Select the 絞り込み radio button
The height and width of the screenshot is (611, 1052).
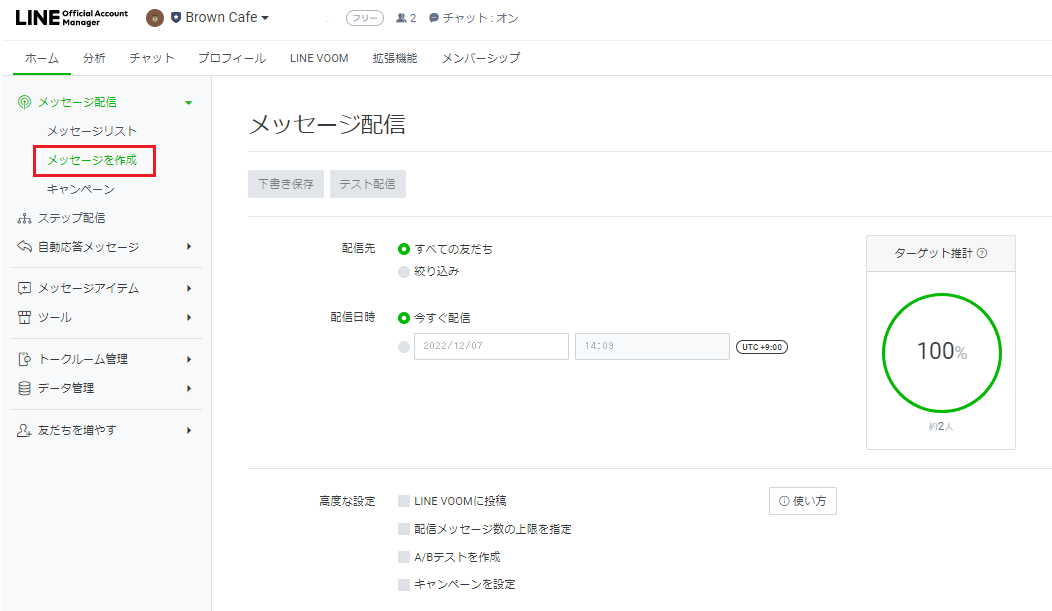tap(404, 271)
